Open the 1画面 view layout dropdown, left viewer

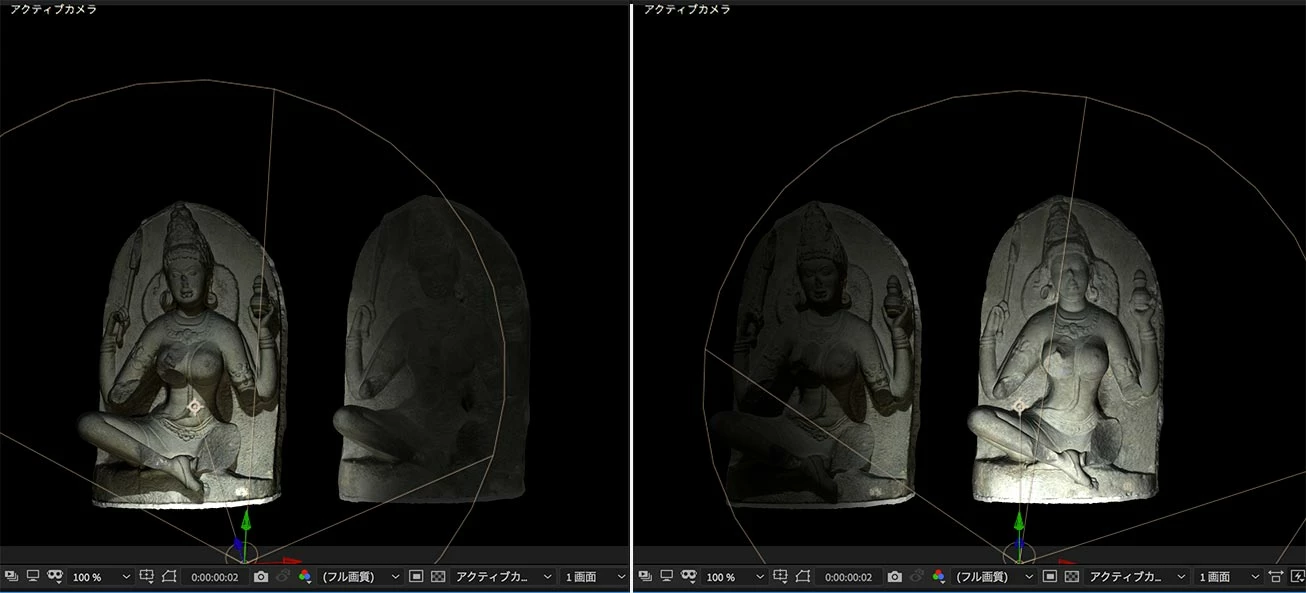point(594,577)
